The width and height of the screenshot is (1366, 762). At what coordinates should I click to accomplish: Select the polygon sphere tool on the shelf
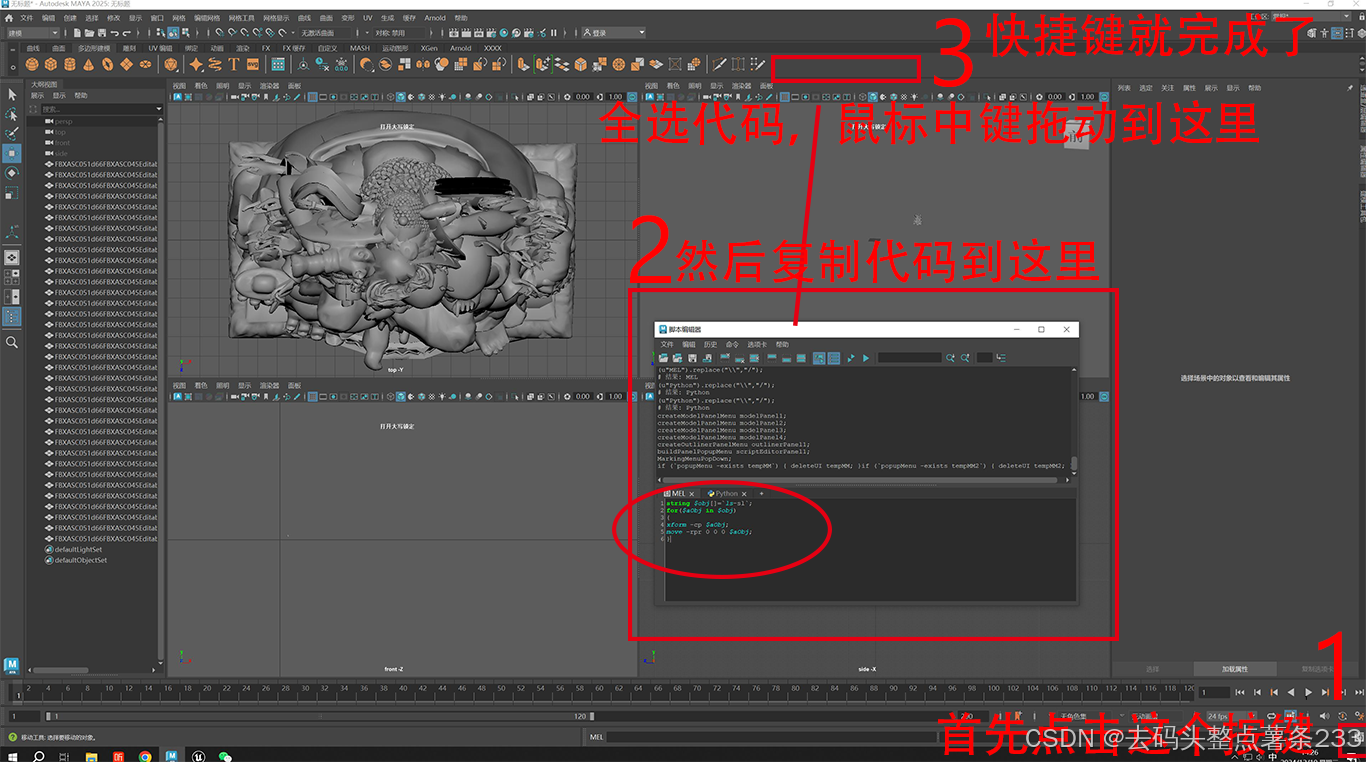pyautogui.click(x=31, y=66)
